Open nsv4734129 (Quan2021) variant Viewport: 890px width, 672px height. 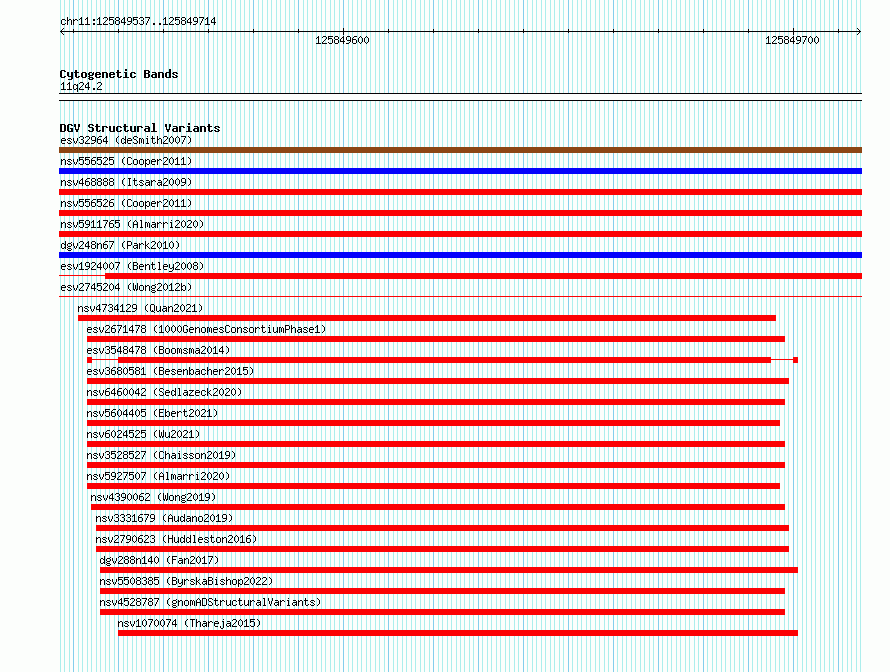140,308
